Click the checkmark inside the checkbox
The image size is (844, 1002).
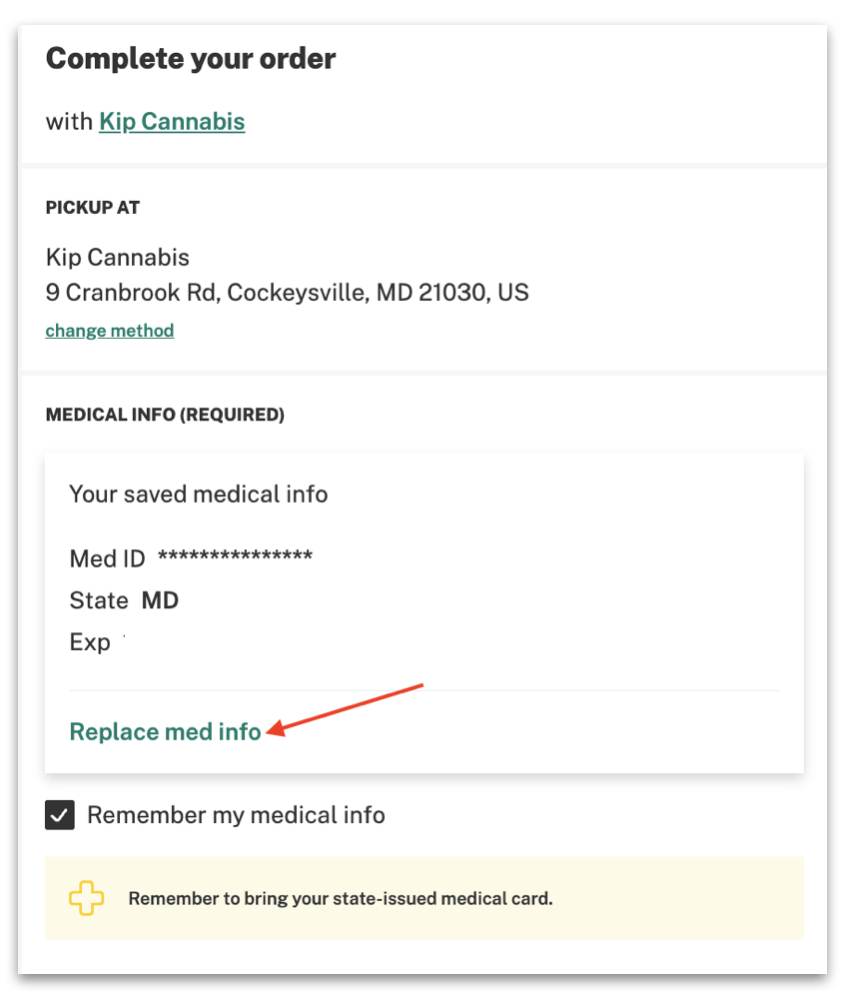point(59,815)
